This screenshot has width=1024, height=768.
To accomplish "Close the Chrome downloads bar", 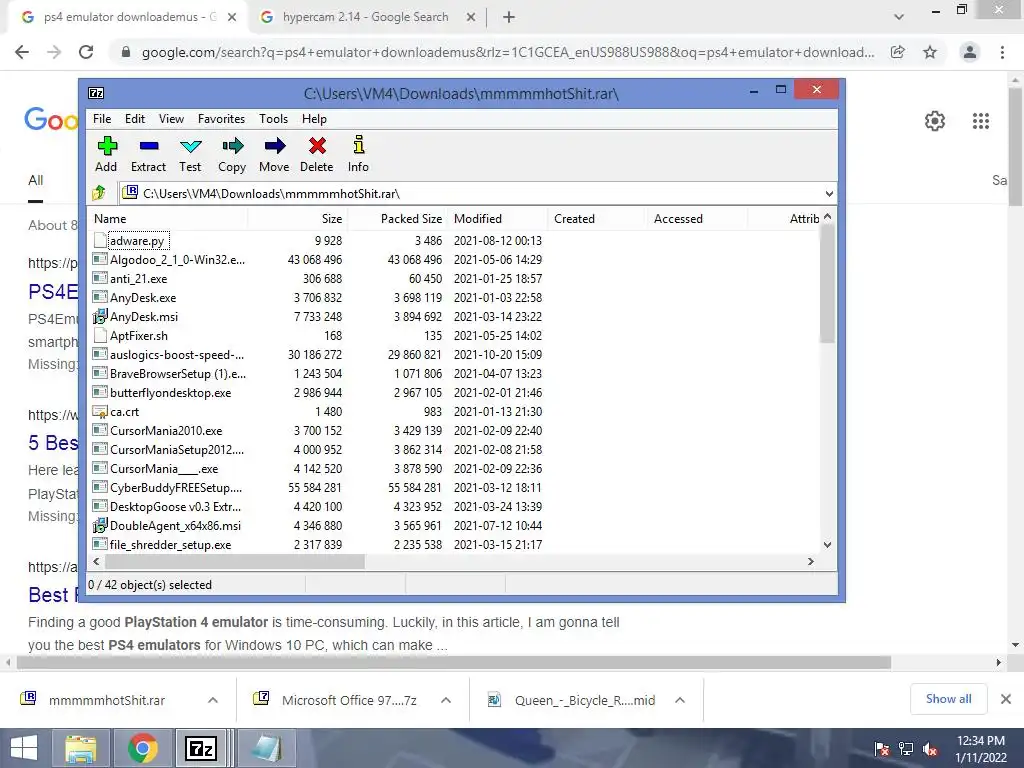I will click(x=1006, y=699).
